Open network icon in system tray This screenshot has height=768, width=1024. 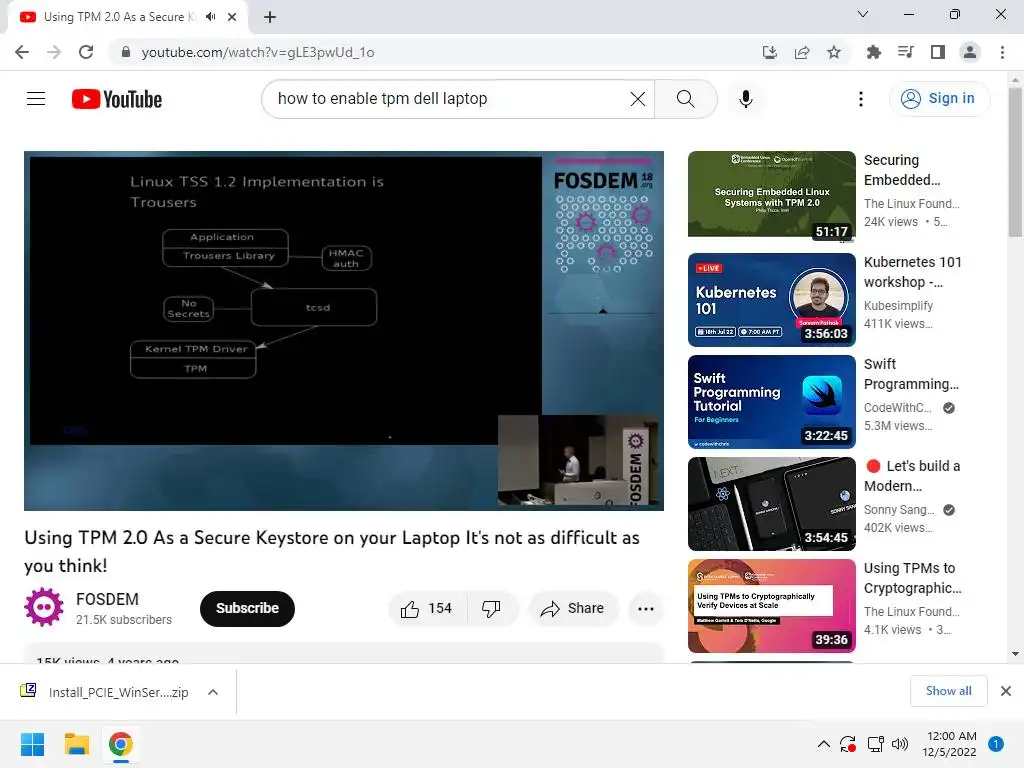coord(875,744)
